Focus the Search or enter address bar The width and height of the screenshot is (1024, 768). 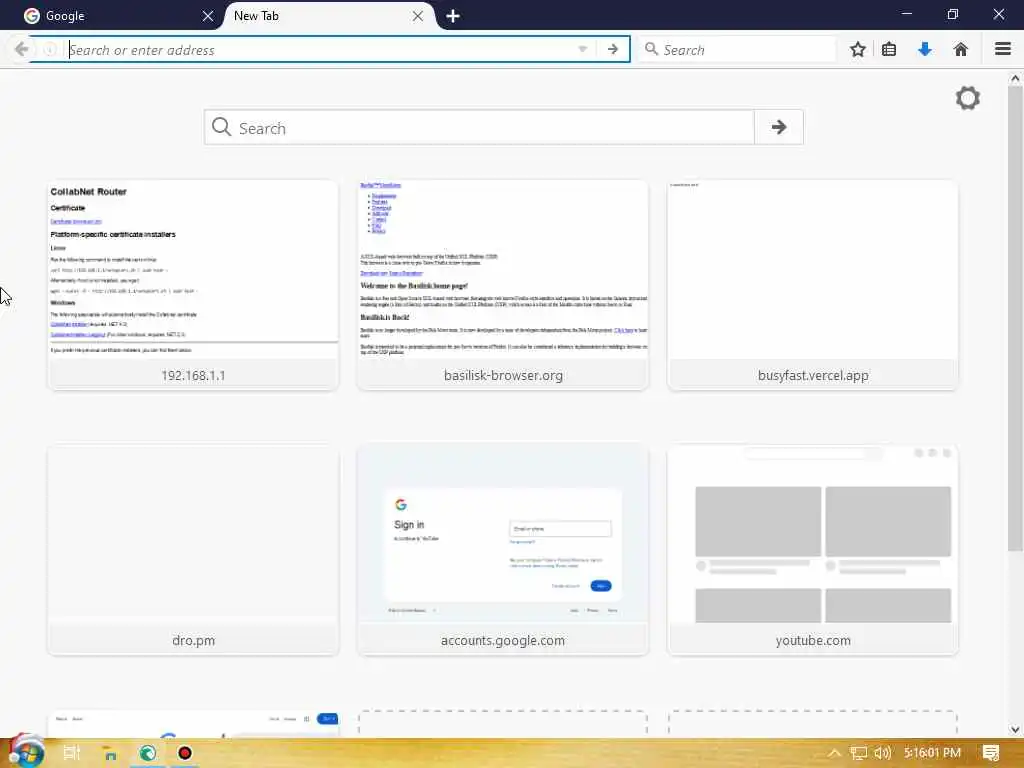coord(320,50)
